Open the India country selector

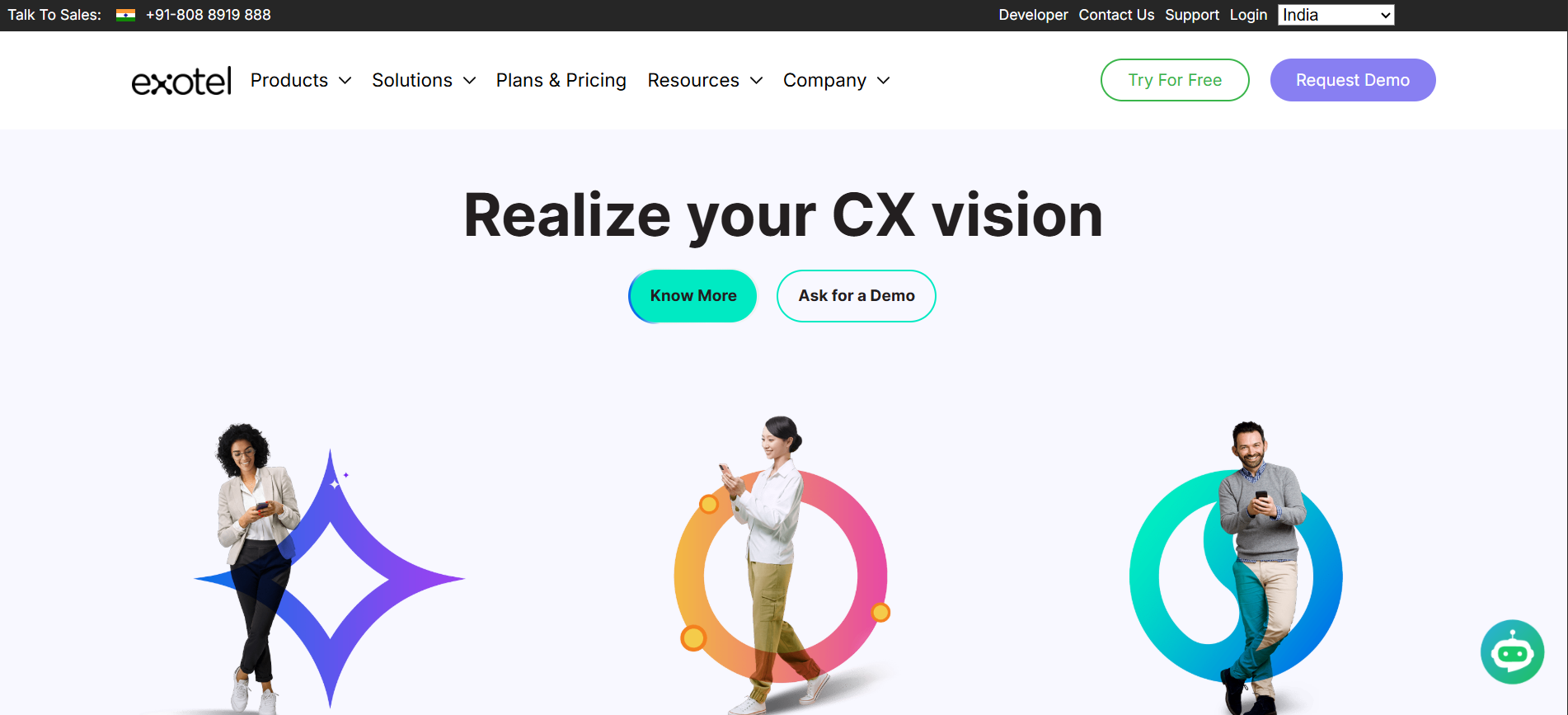pyautogui.click(x=1336, y=15)
